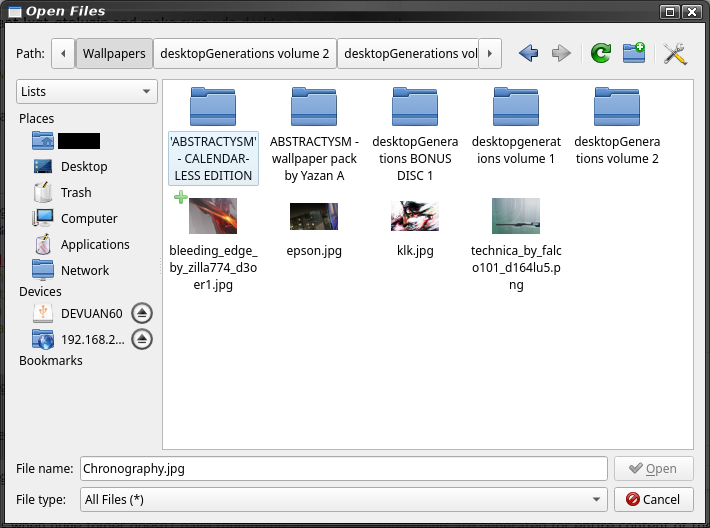Open Applications in Places sidebar
Image resolution: width=710 pixels, height=528 pixels.
(x=82, y=245)
